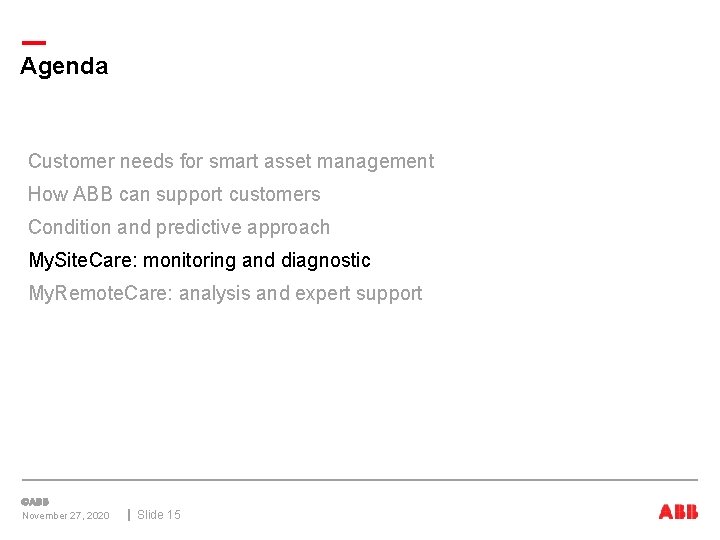Click the November 27, 2020 date

click(66, 515)
